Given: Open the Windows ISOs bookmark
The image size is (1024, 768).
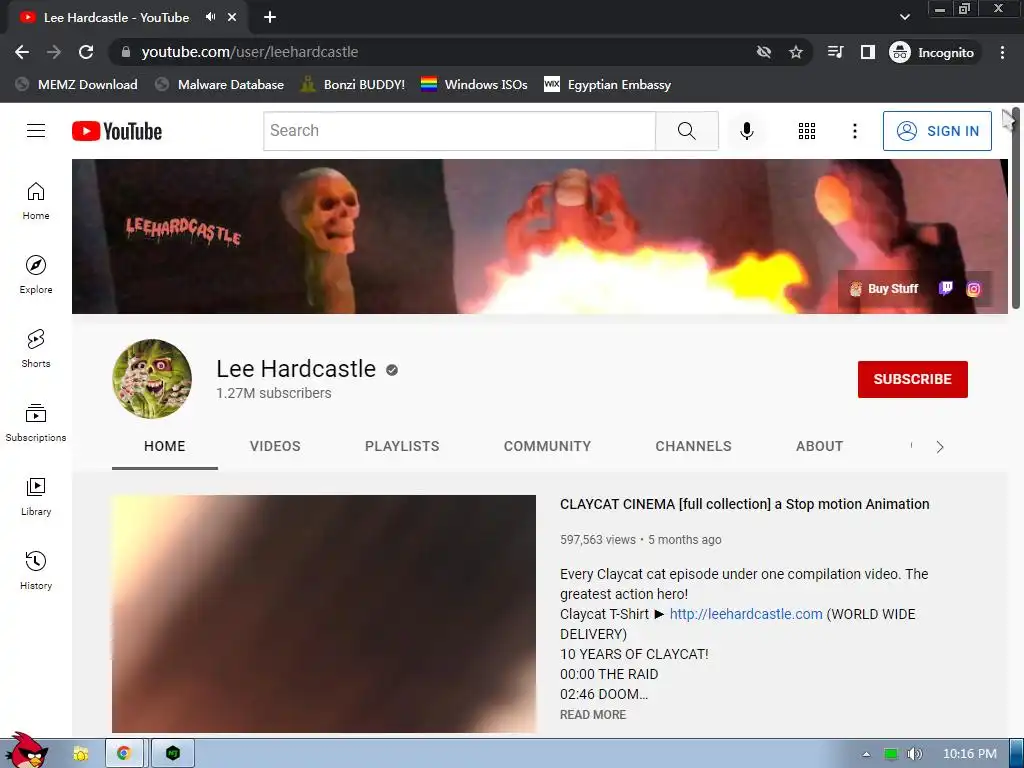Looking at the screenshot, I should [474, 84].
